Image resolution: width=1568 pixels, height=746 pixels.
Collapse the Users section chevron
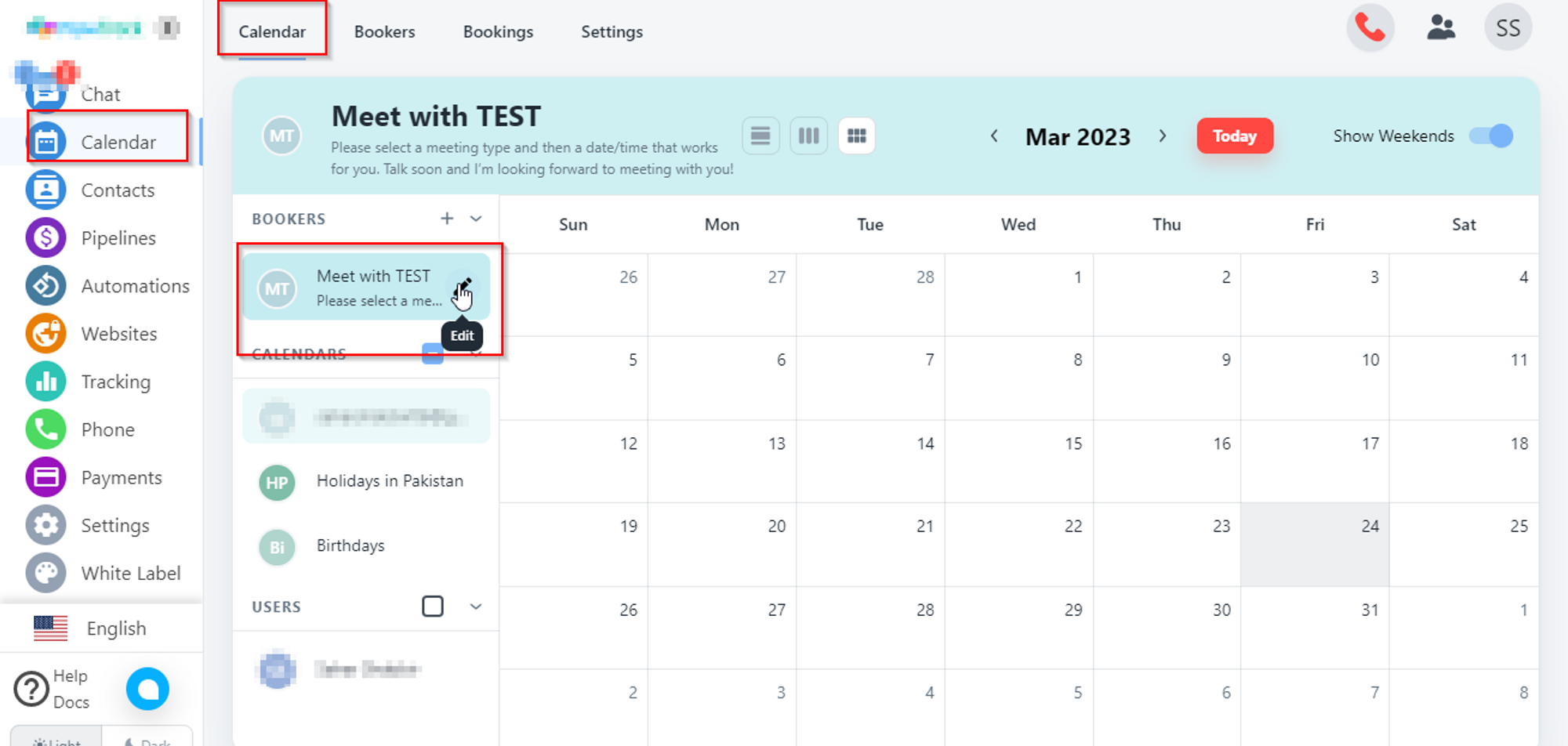[476, 607]
